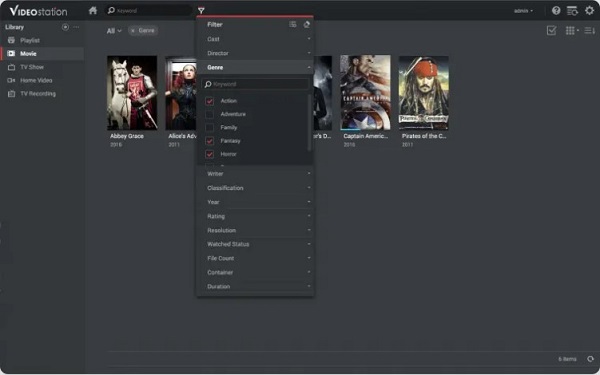Screen dimensions: 600x375
Task: Click the Home Video camera icon
Action: [11, 80]
